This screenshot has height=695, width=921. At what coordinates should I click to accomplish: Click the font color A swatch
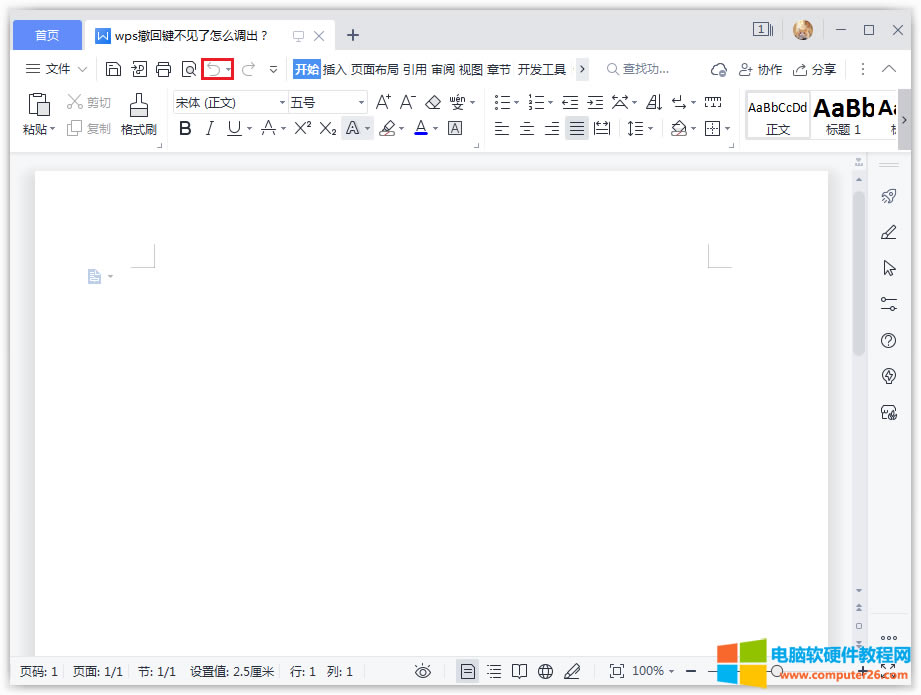(420, 128)
